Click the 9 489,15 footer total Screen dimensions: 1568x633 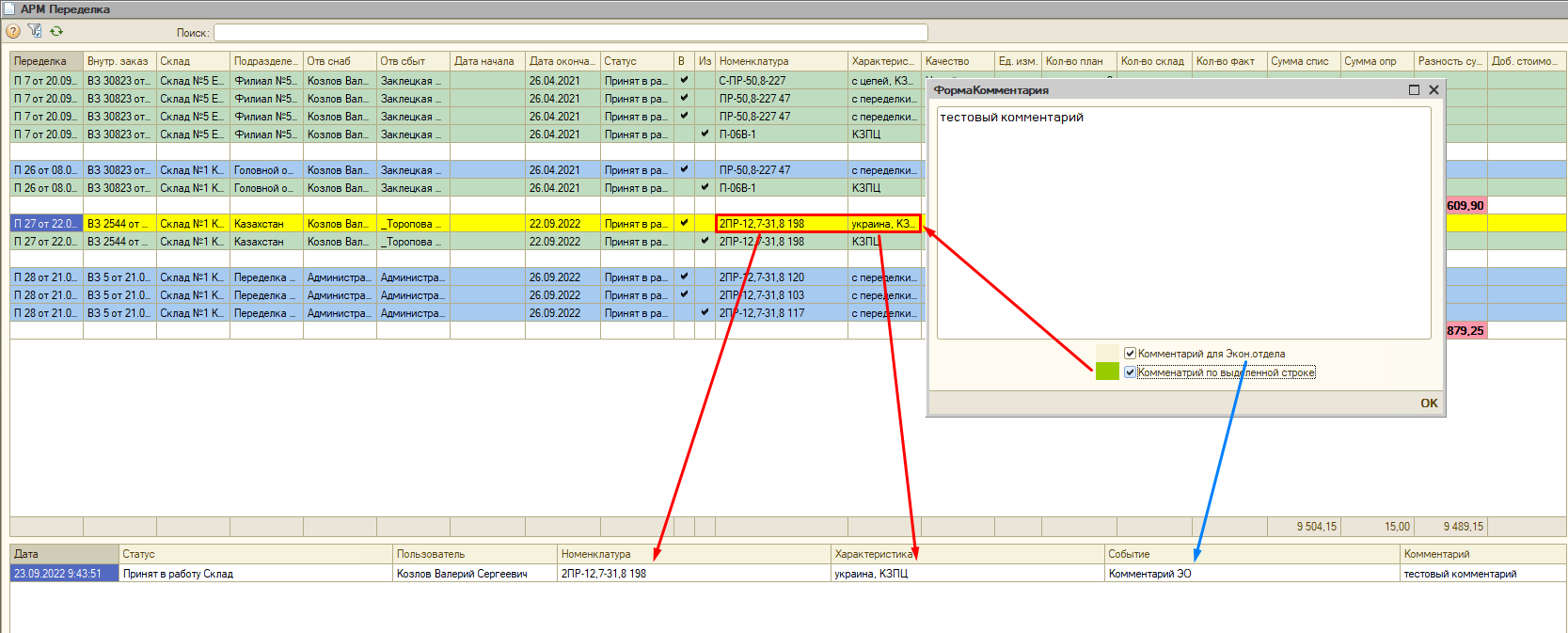pyautogui.click(x=1450, y=527)
